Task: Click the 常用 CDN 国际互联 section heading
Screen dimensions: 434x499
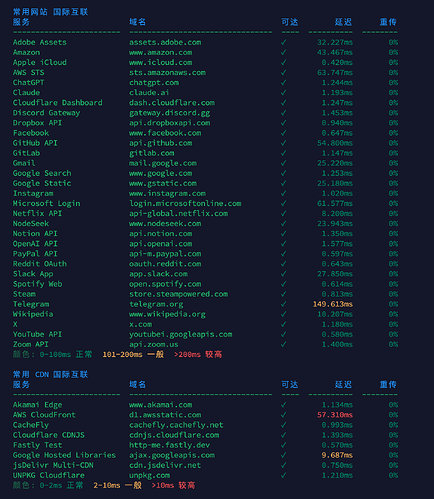Action: (x=50, y=374)
